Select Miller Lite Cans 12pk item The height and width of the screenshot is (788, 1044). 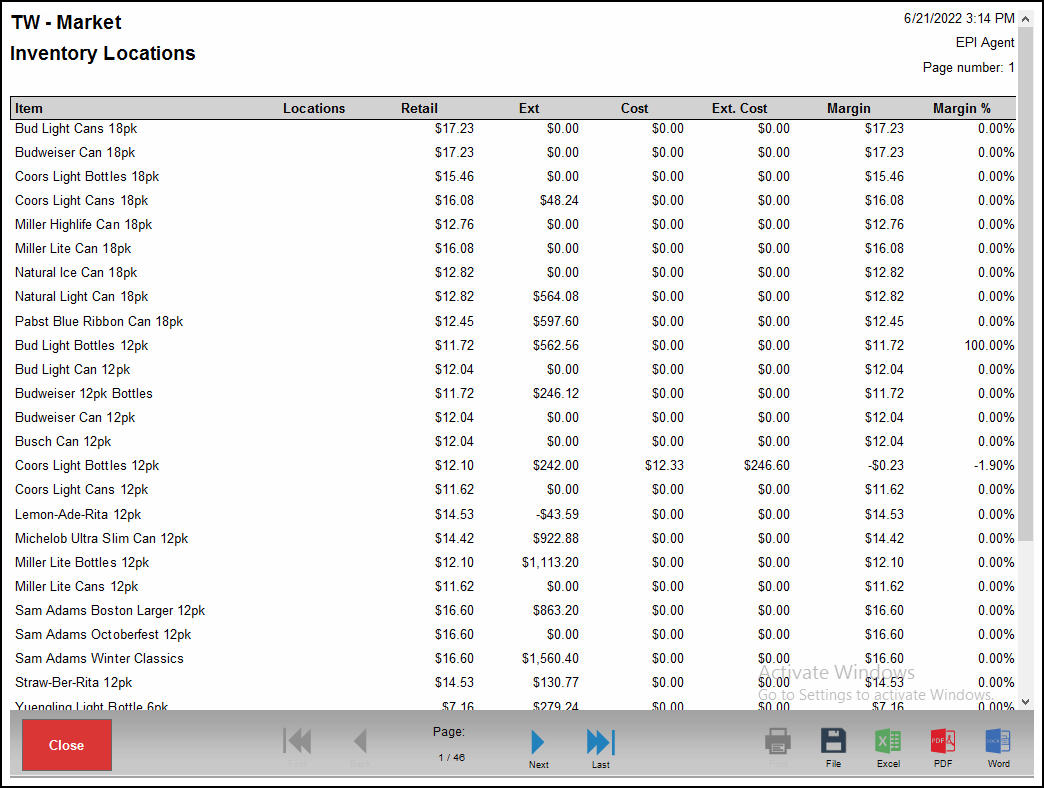[77, 586]
